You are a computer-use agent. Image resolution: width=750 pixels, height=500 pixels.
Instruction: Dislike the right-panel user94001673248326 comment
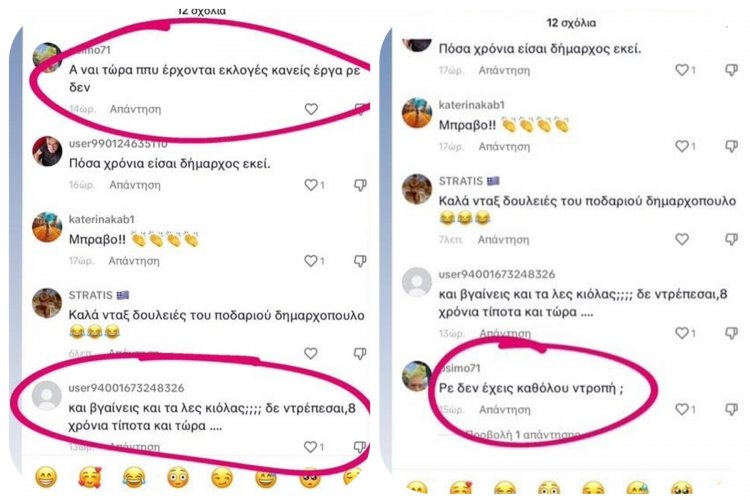coord(731,333)
